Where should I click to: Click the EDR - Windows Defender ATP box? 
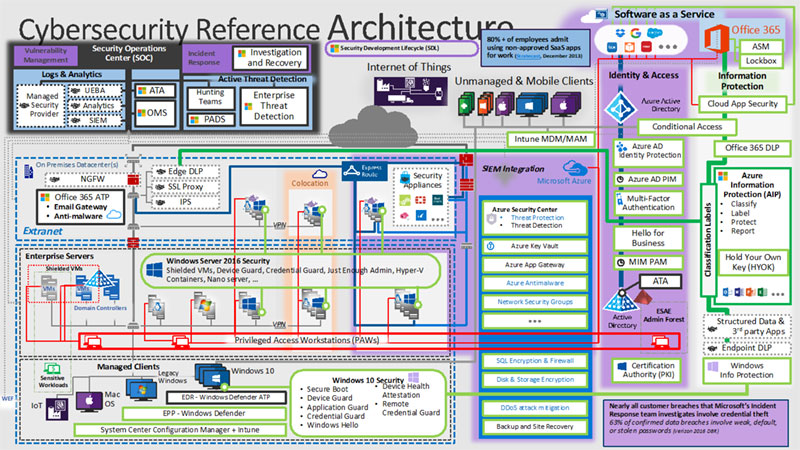pyautogui.click(x=226, y=397)
